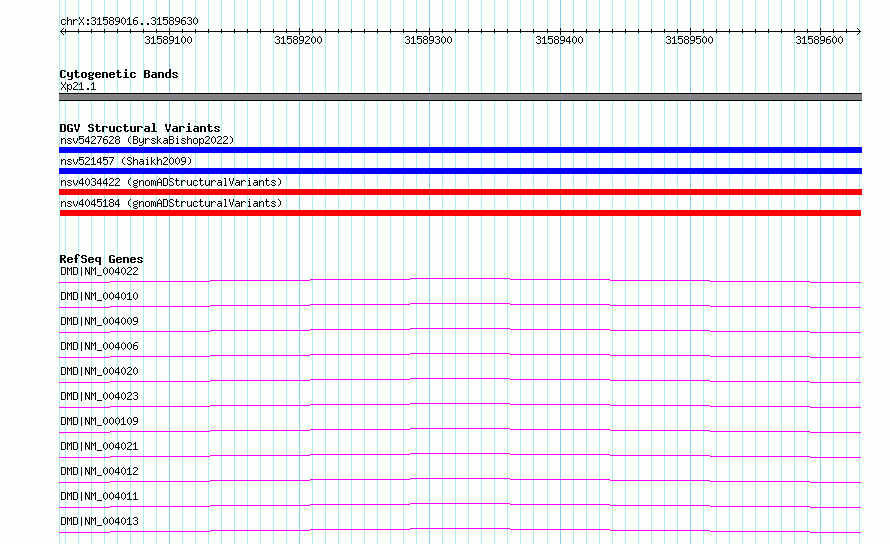Click ruler tick label 31589600
Image resolution: width=890 pixels, height=544 pixels.
819,40
